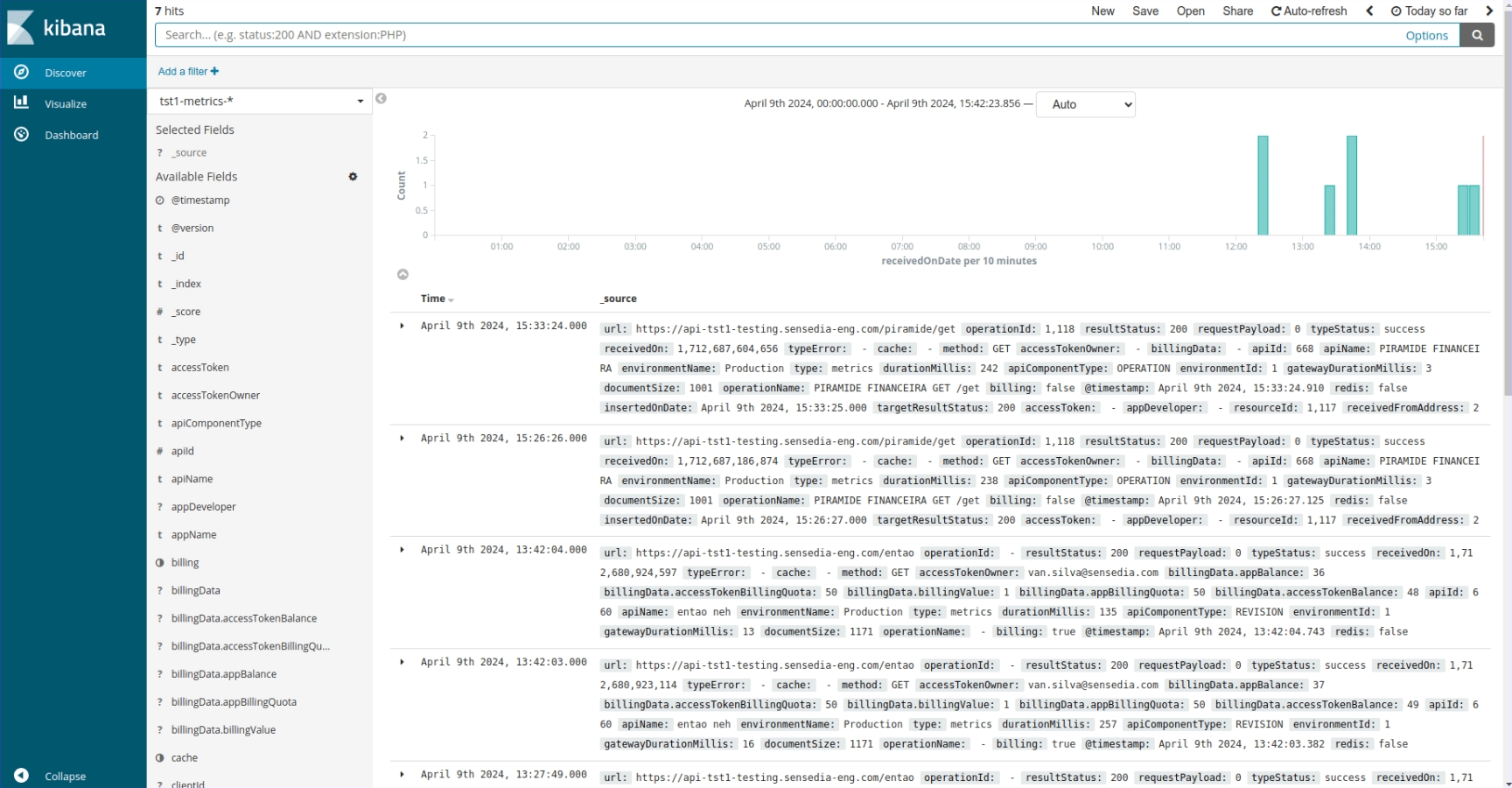Click Share in the top menu

[1237, 11]
